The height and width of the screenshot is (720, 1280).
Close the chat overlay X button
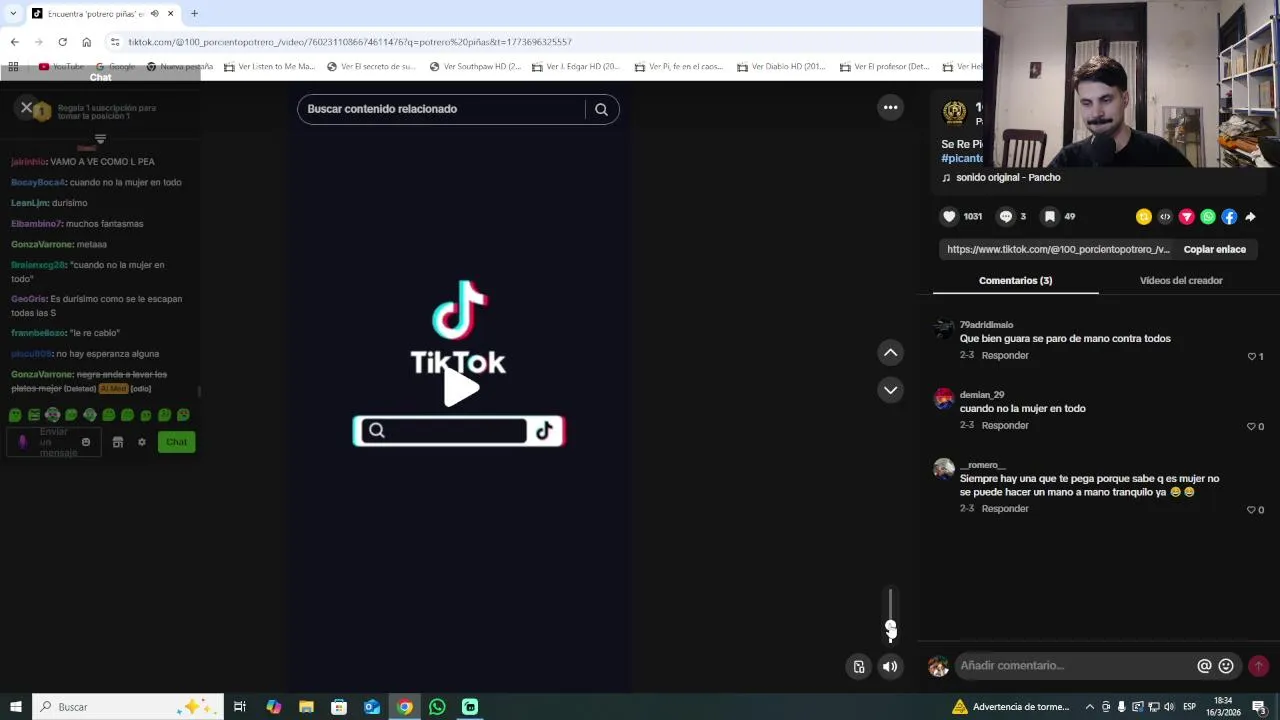(x=27, y=107)
